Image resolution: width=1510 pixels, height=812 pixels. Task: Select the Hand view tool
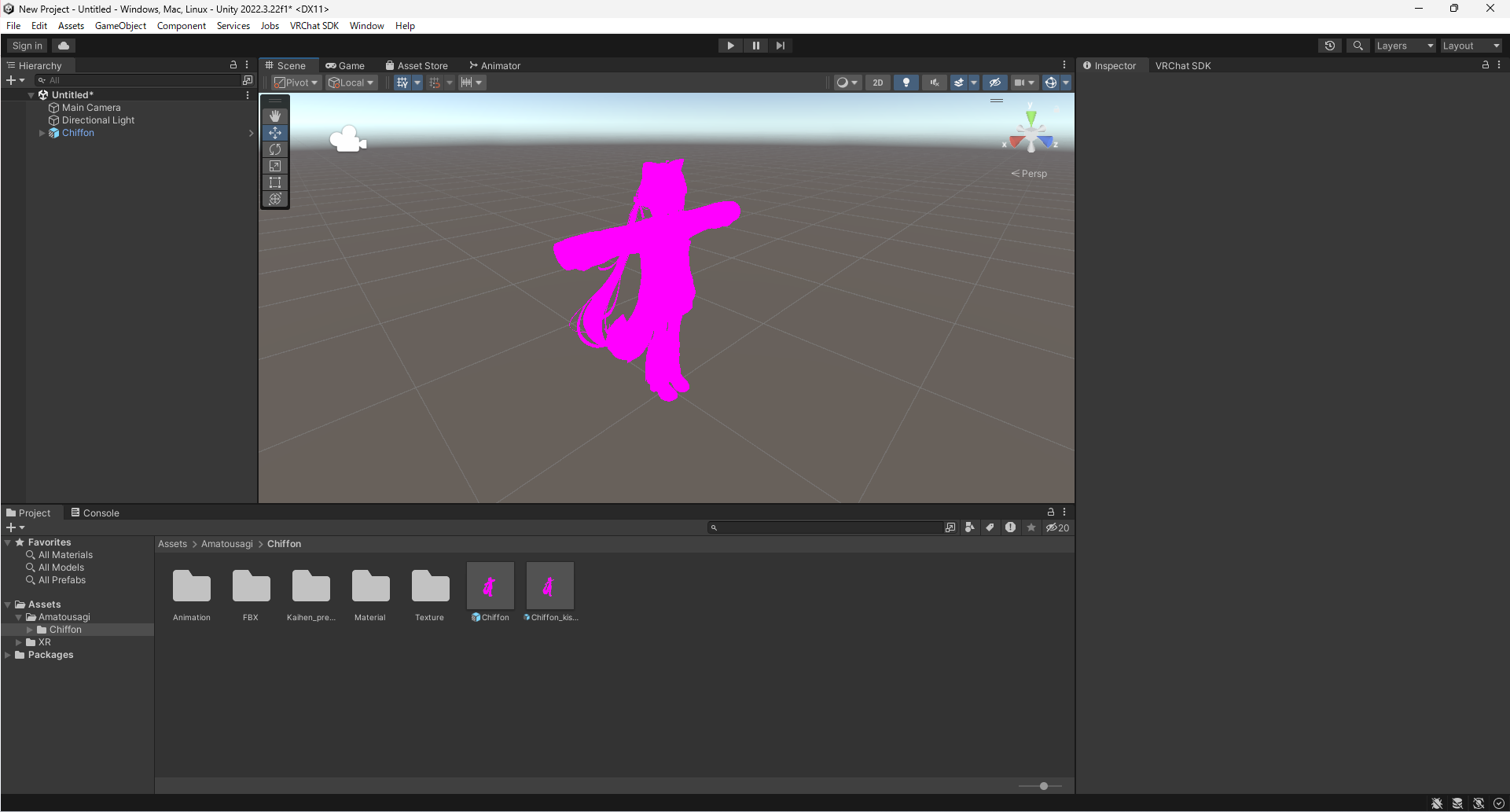tap(274, 116)
